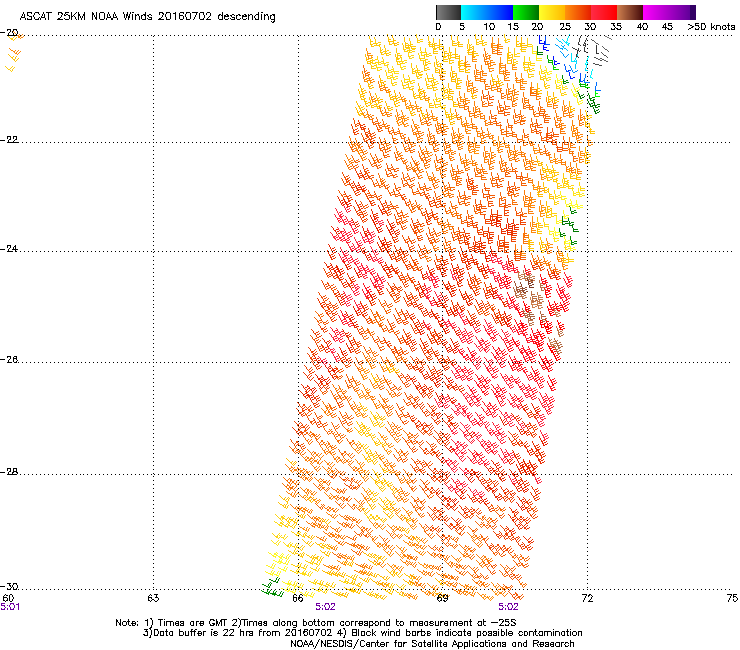Click the 72 longitude axis label
The width and height of the screenshot is (740, 650).
[x=587, y=598]
